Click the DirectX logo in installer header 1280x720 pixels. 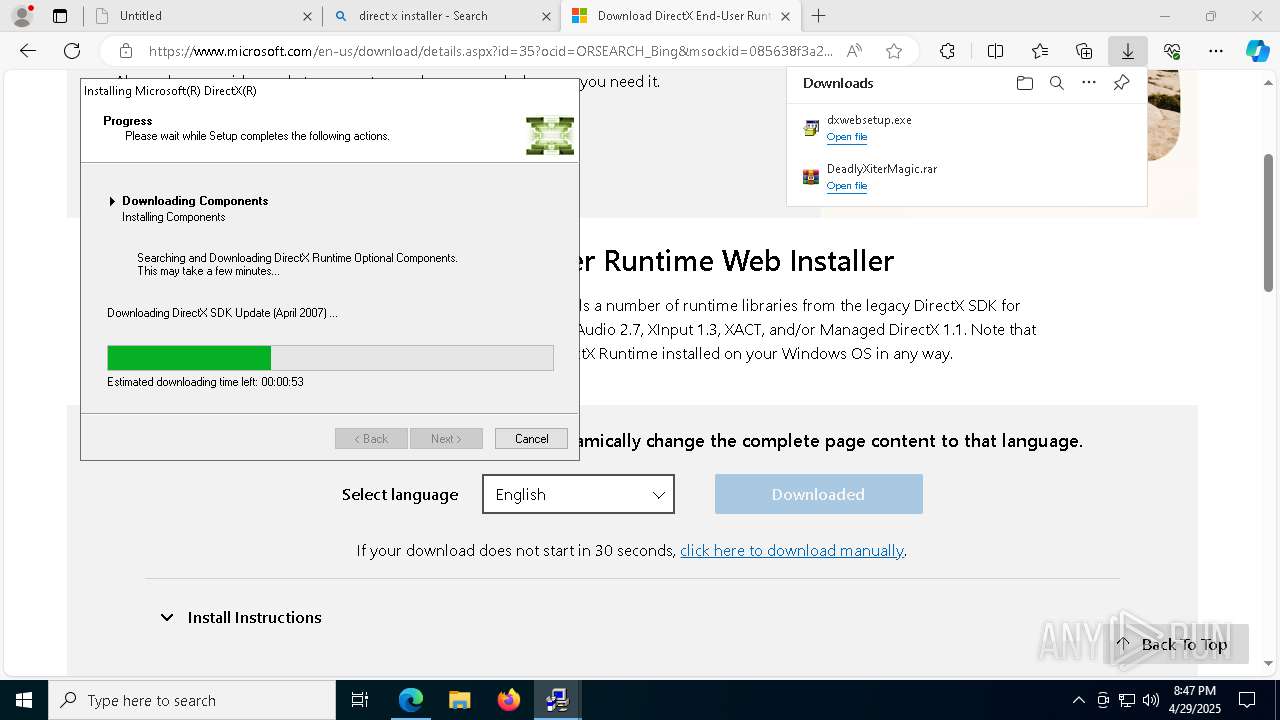point(550,135)
